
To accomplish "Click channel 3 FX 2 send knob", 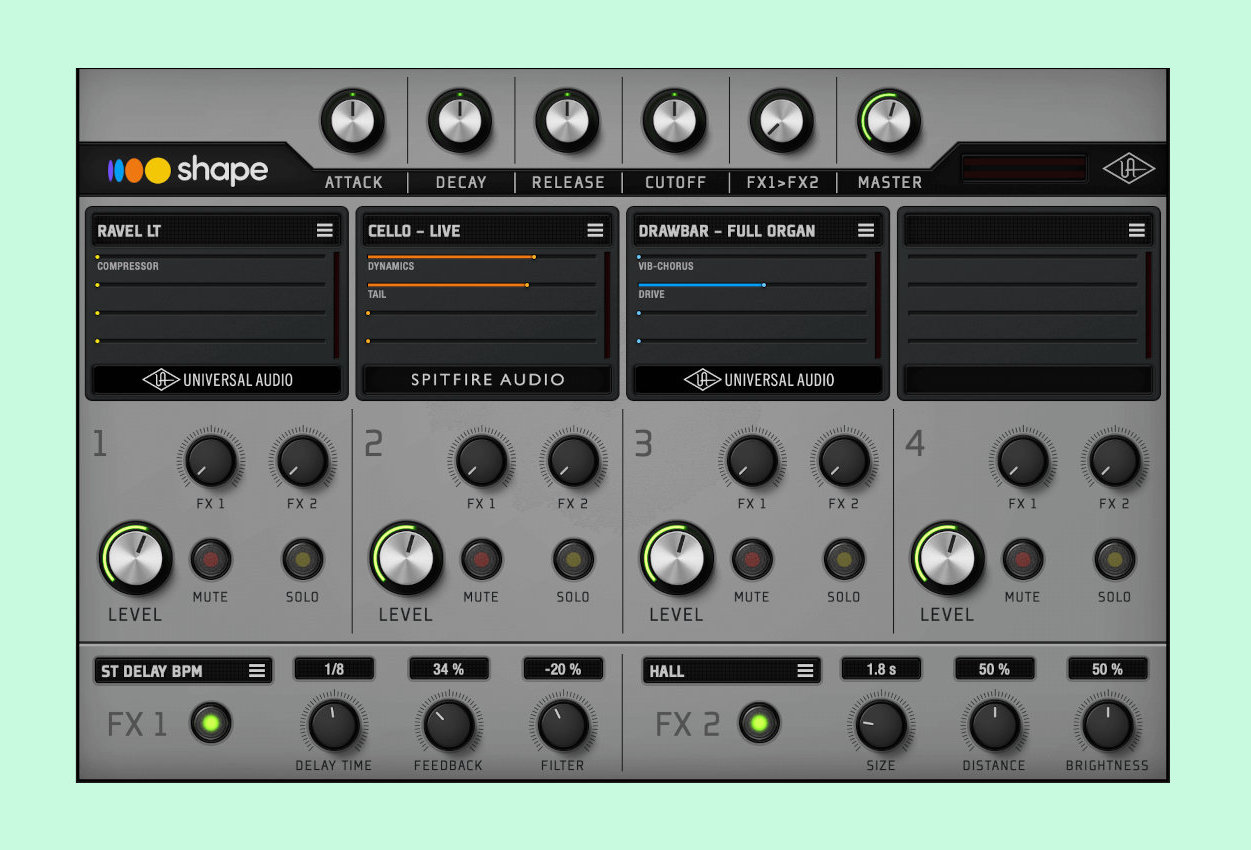I will pos(844,461).
